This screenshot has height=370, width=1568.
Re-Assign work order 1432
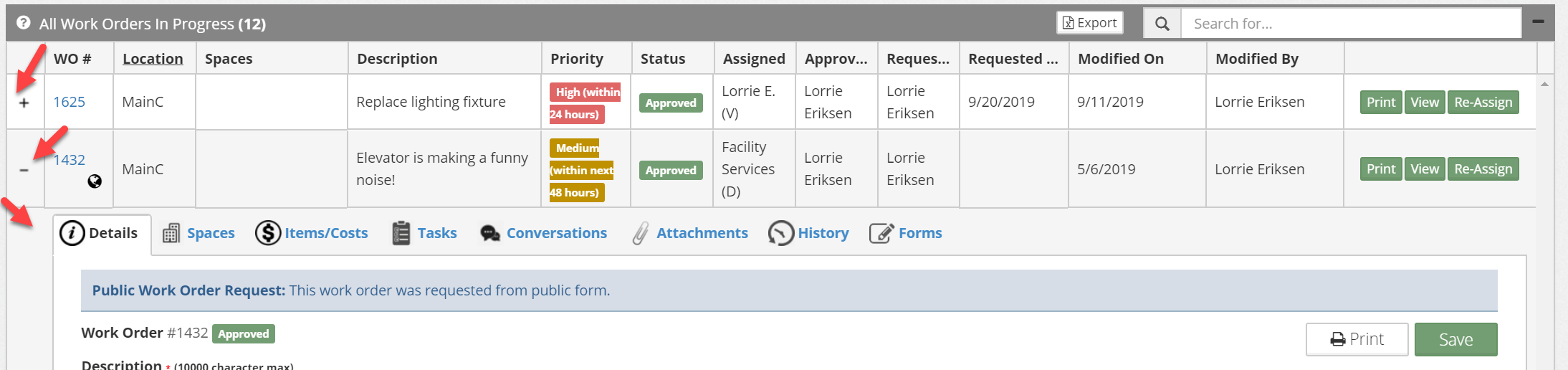[x=1483, y=169]
